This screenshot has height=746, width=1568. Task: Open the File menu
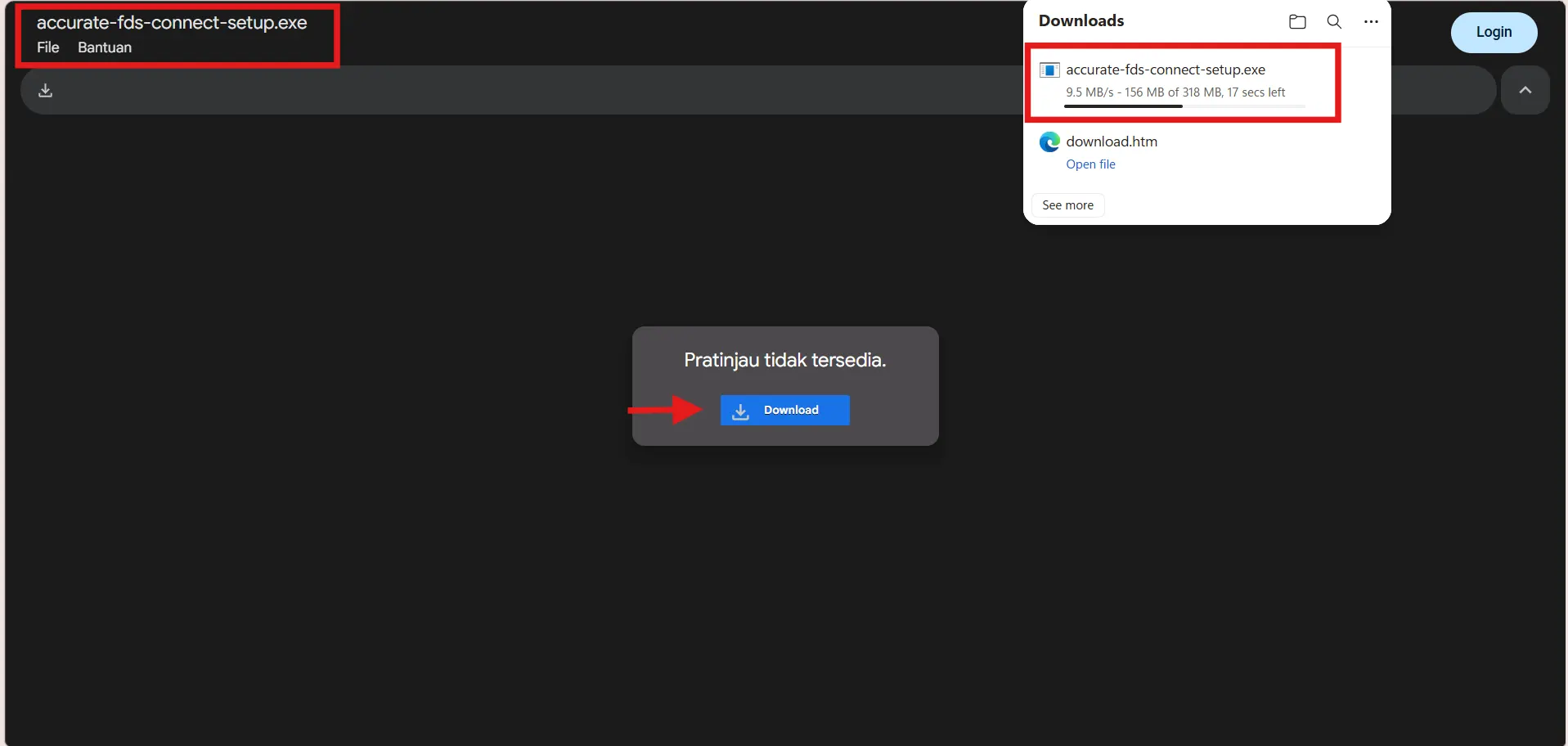(x=48, y=47)
